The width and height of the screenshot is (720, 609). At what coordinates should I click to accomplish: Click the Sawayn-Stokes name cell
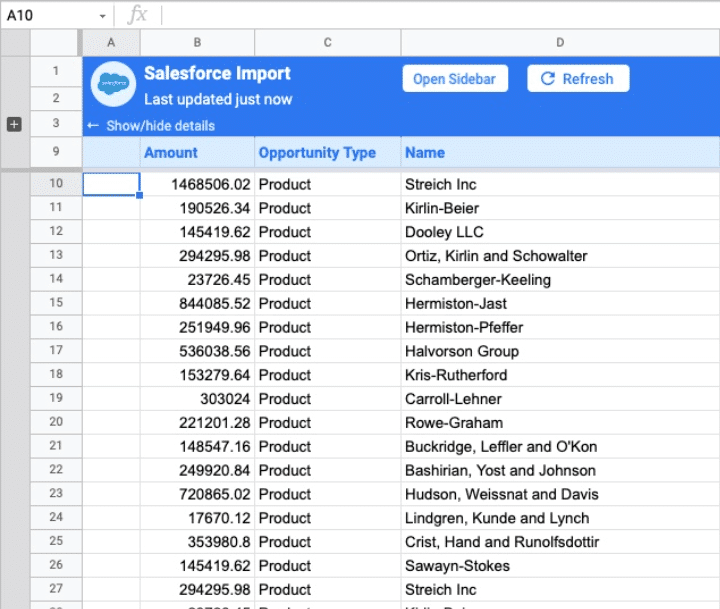coord(560,566)
